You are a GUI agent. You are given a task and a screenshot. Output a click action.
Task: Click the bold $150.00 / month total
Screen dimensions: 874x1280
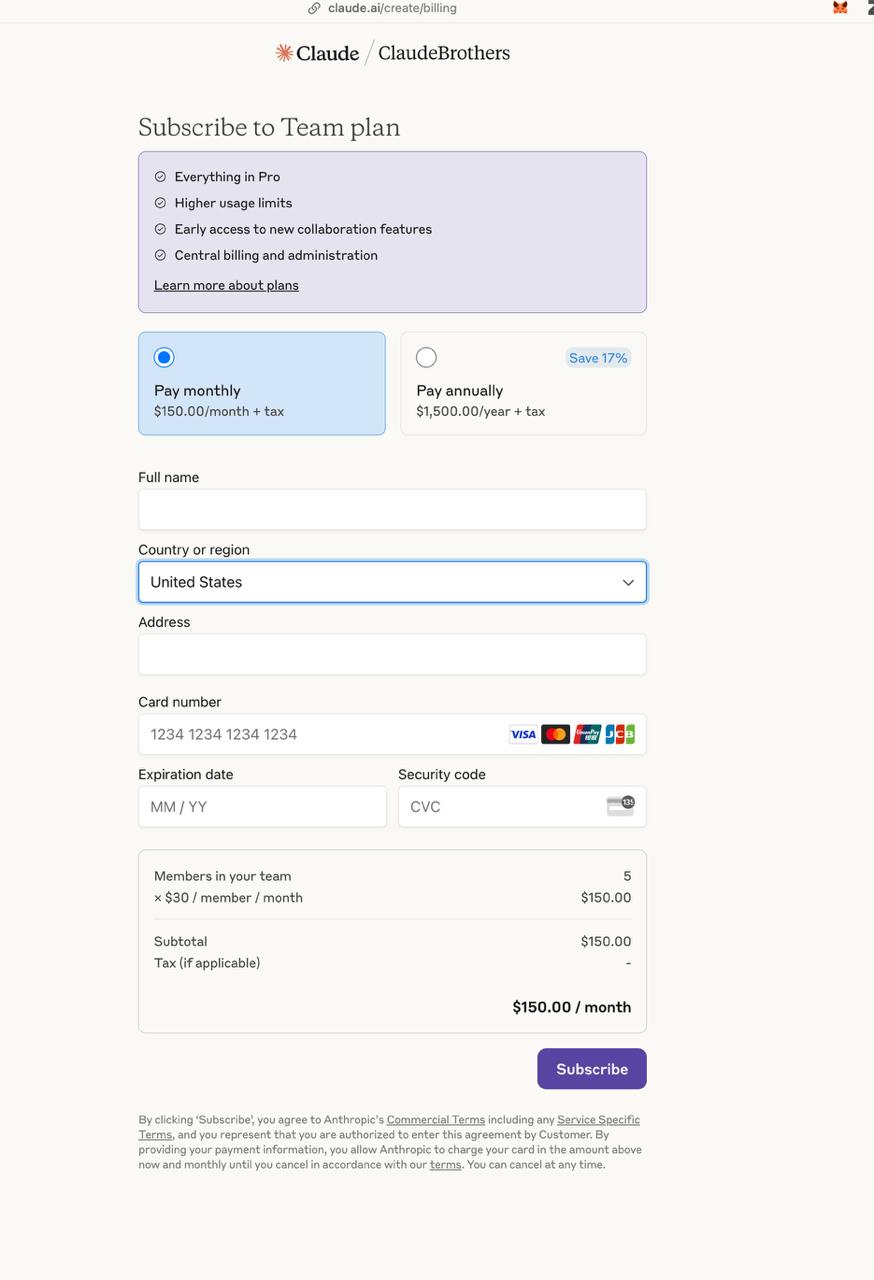point(572,1007)
